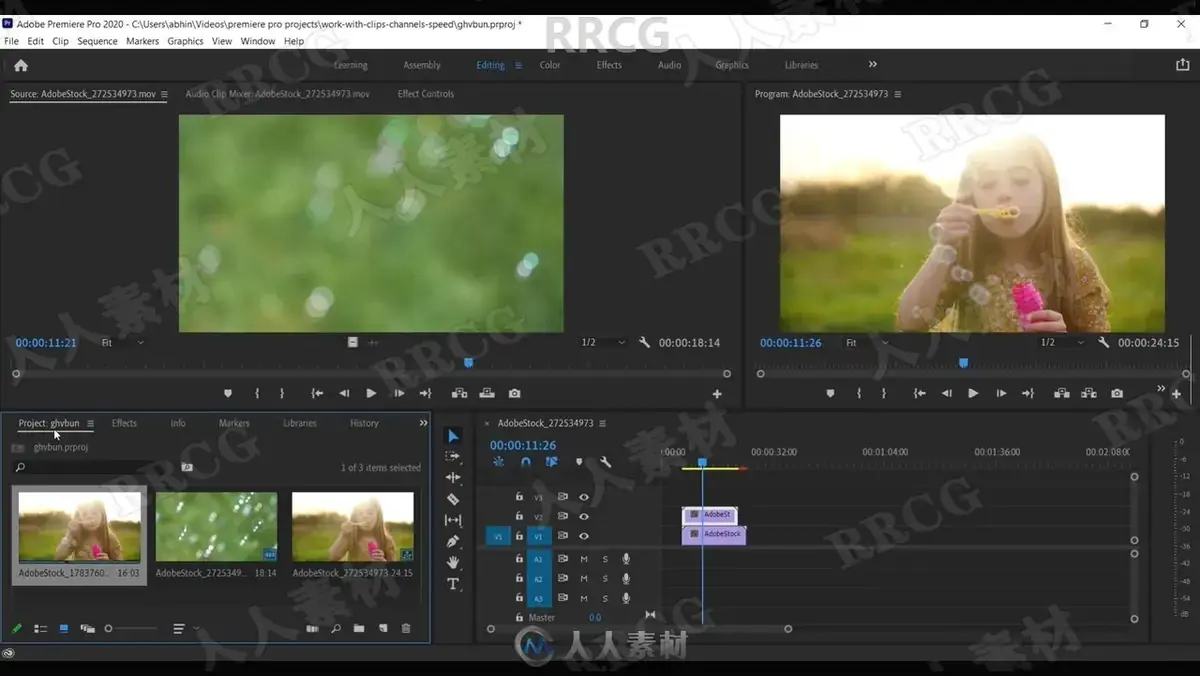Switch to Color workspace tab
This screenshot has width=1200, height=676.
(x=550, y=65)
